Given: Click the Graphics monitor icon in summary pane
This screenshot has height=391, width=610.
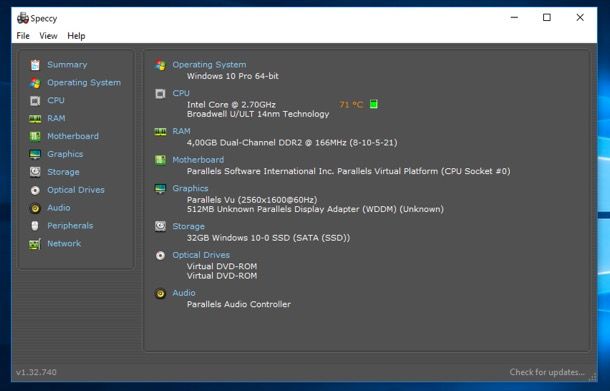Looking at the screenshot, I should [160, 189].
